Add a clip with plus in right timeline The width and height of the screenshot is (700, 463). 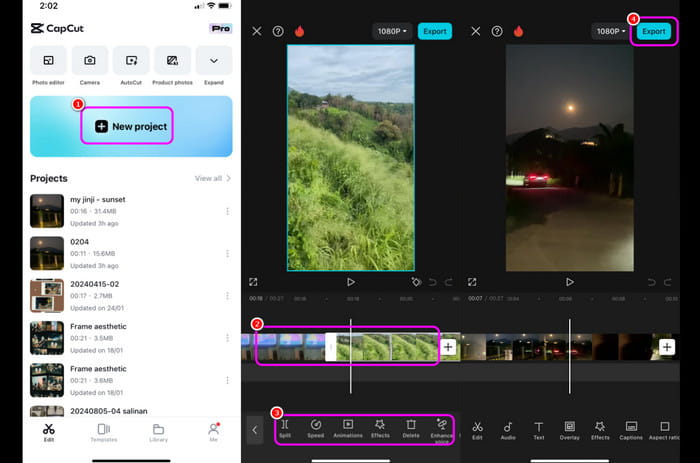pyautogui.click(x=667, y=347)
